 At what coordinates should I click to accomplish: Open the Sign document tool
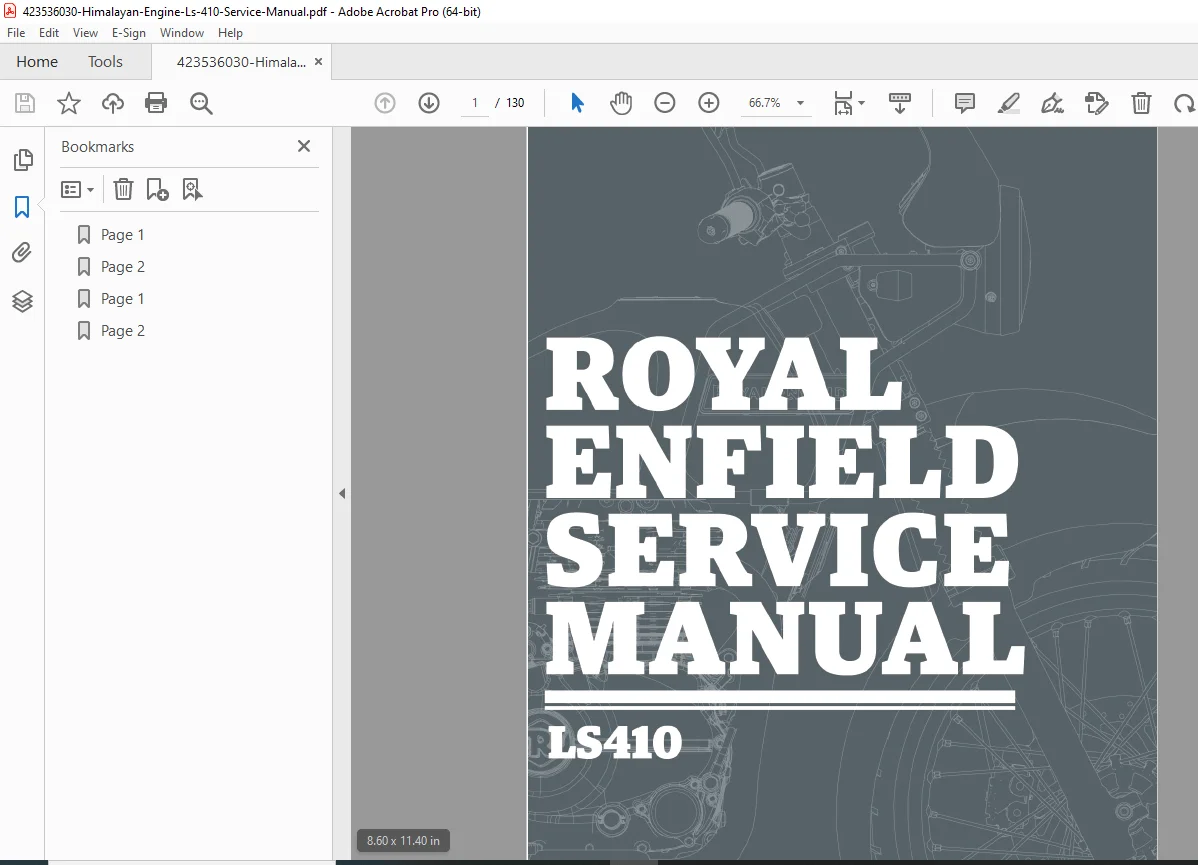(1053, 103)
